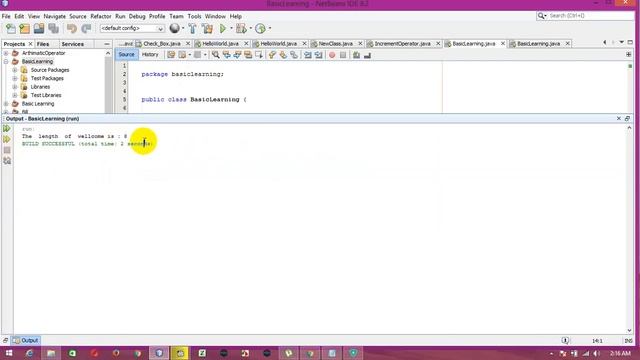This screenshot has width=640, height=360.
Task: Click the green Run Project arrow
Action: [223, 29]
